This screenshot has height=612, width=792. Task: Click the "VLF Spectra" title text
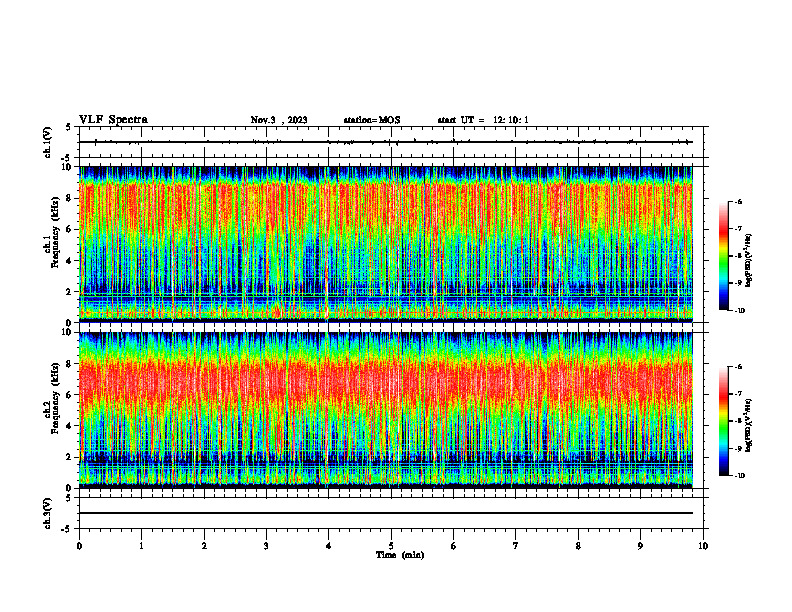[x=113, y=120]
